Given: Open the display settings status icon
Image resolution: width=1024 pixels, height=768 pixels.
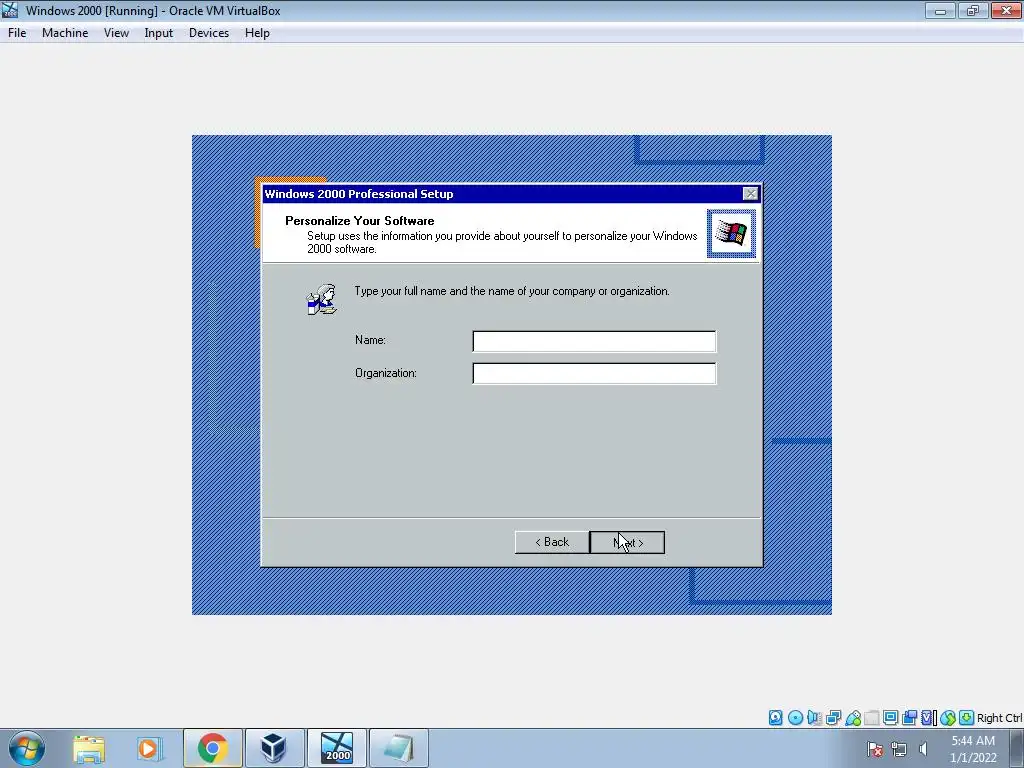Looking at the screenshot, I should (890, 718).
